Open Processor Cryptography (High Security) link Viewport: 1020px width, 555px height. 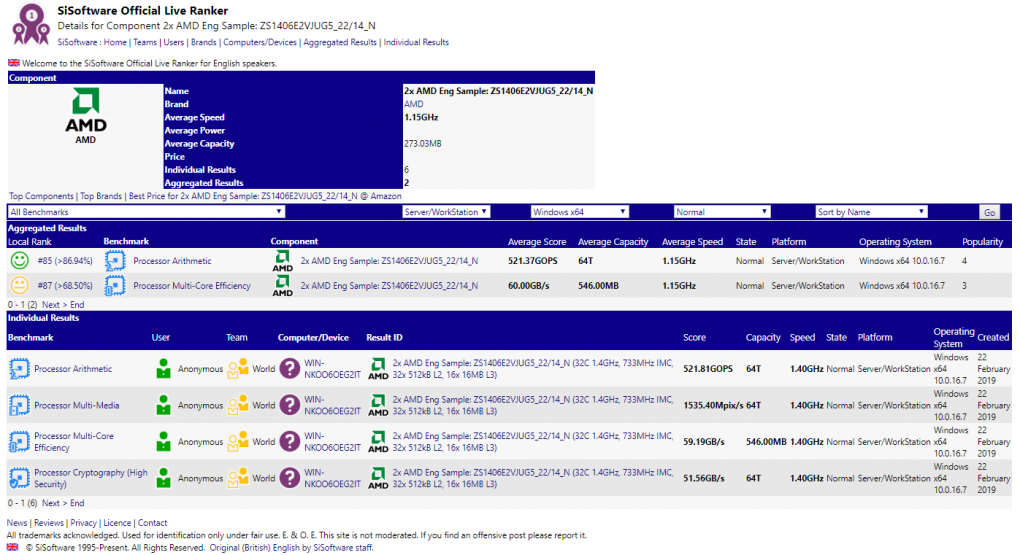(91, 478)
